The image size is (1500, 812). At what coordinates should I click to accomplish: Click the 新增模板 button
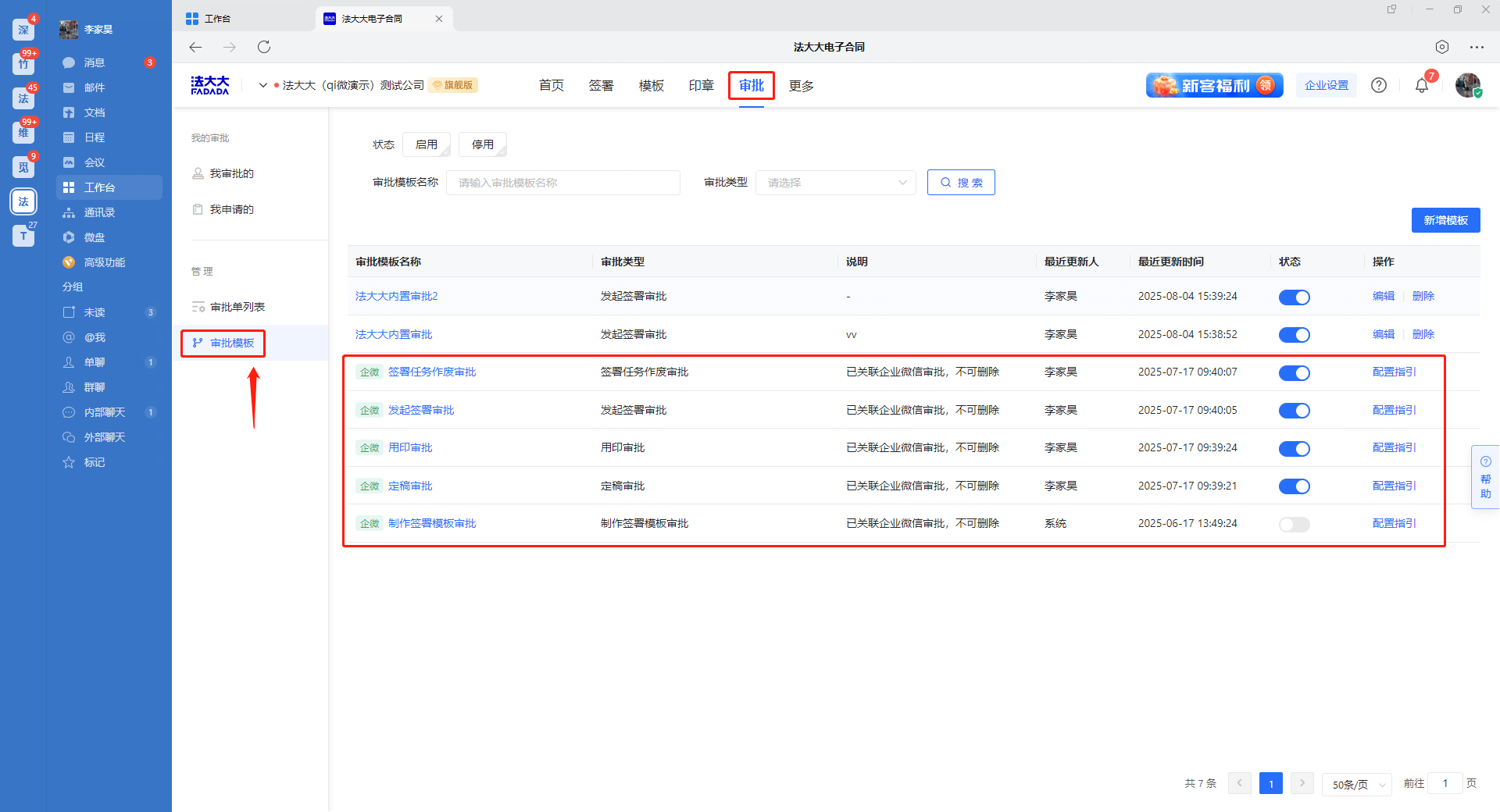tap(1445, 220)
